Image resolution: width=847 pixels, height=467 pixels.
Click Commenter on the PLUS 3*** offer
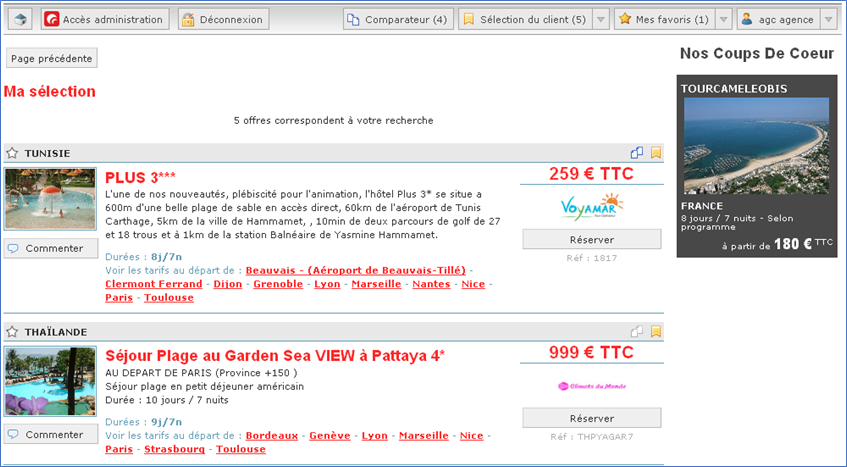pos(50,249)
